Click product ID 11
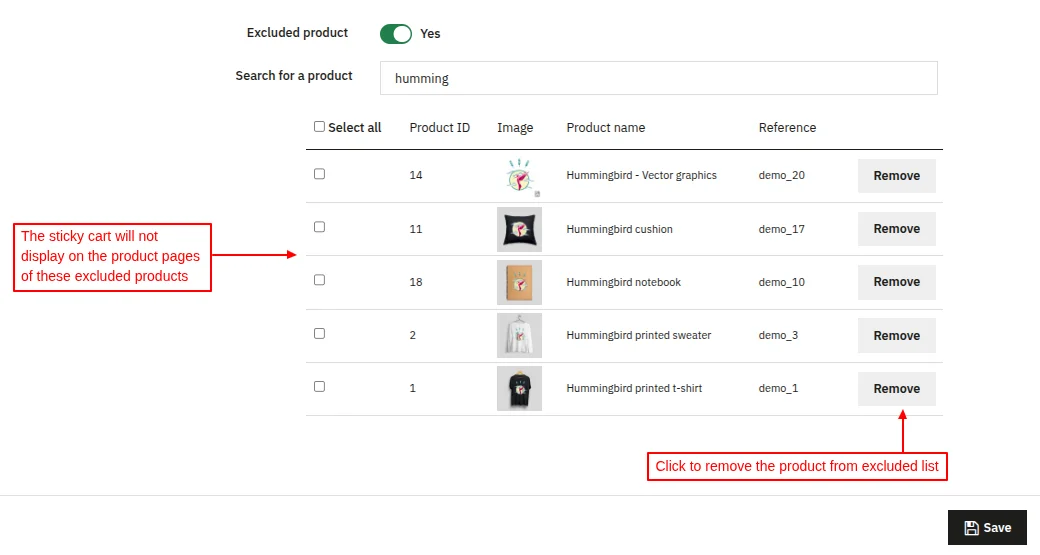Screen dimensions: 1040x555 [x=416, y=229]
